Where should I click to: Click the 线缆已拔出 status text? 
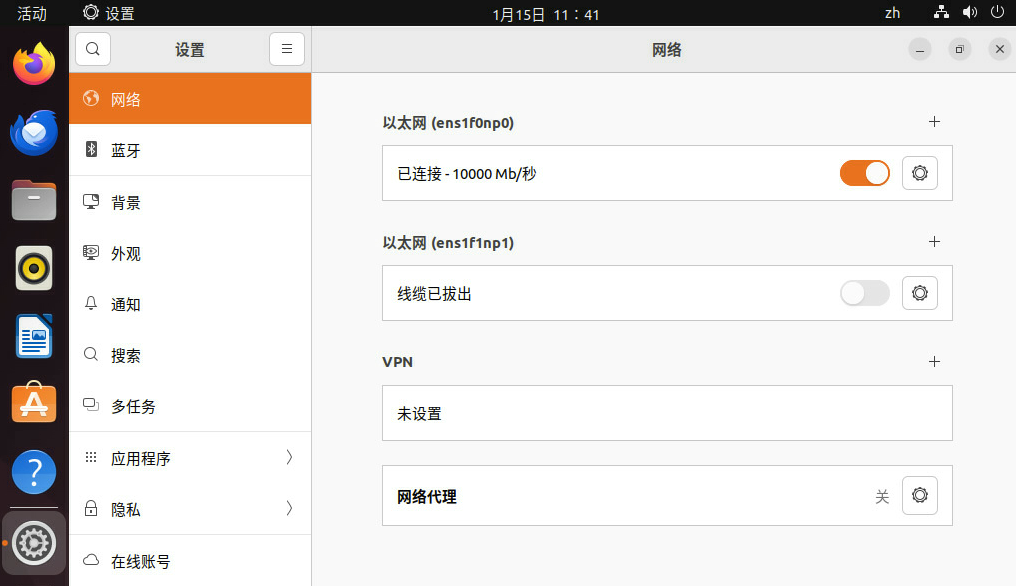click(434, 294)
